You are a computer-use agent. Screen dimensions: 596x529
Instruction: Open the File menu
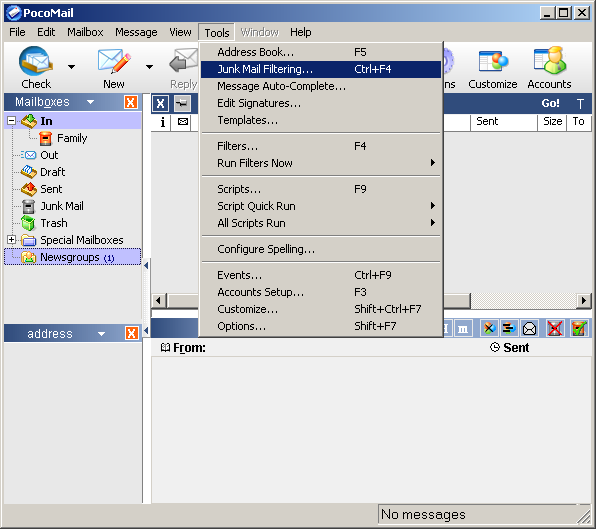(x=17, y=32)
